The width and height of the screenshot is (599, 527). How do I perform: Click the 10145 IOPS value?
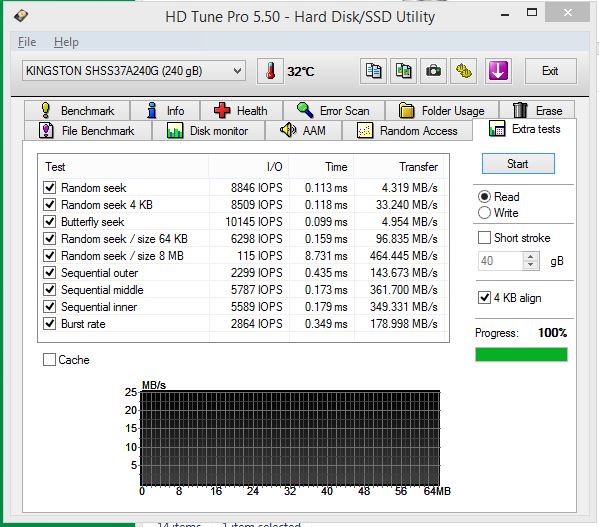[254, 221]
